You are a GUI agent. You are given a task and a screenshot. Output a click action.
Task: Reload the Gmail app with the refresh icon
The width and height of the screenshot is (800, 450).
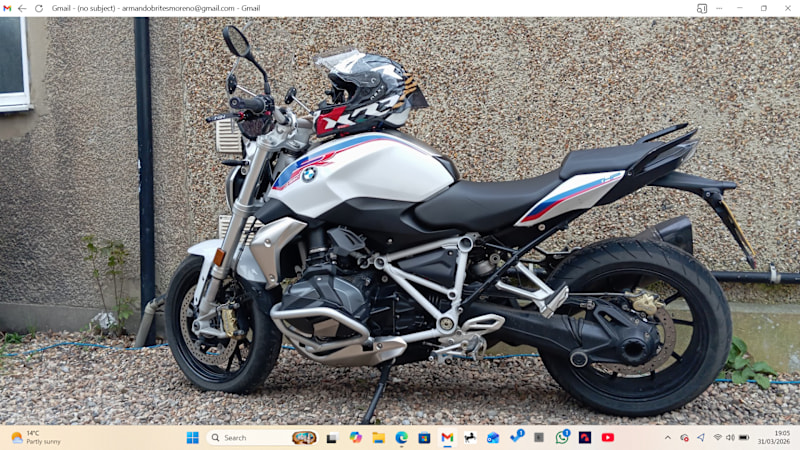point(38,8)
